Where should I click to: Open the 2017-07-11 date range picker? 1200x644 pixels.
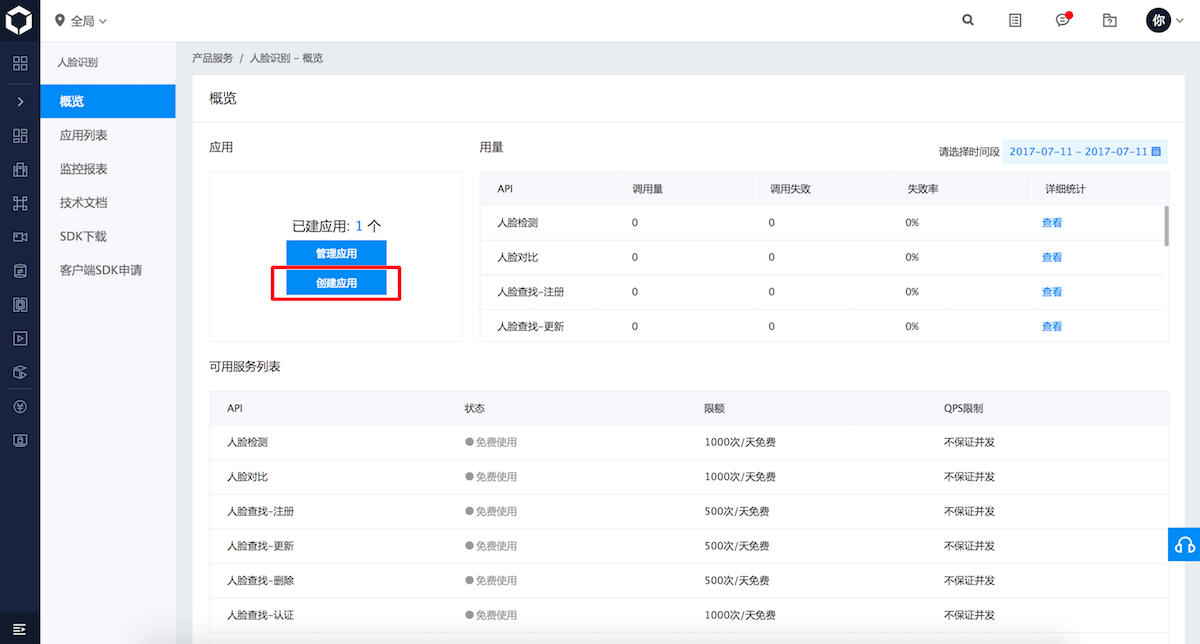[1085, 151]
